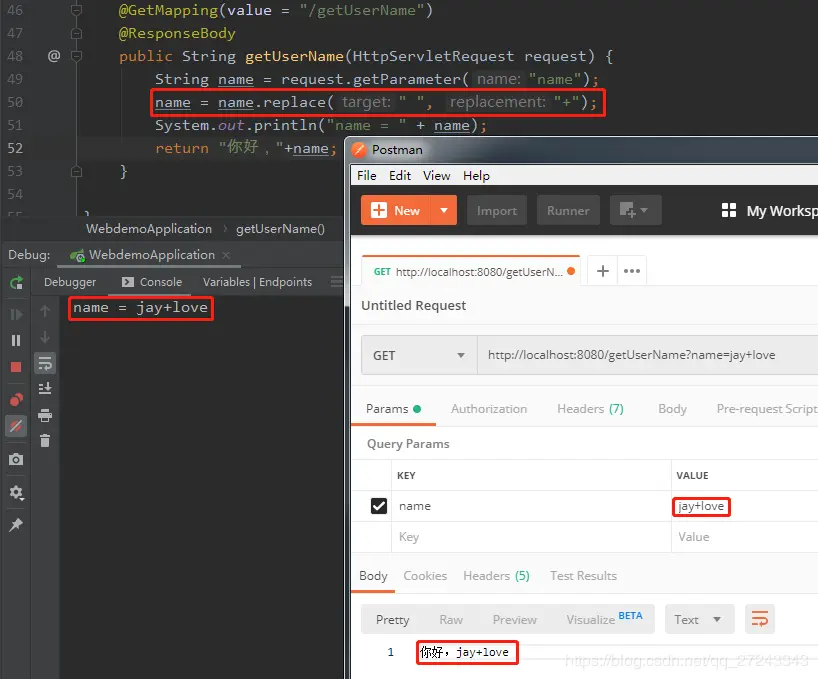
Task: Collapse method fold marker at line 48
Action: click(76, 56)
